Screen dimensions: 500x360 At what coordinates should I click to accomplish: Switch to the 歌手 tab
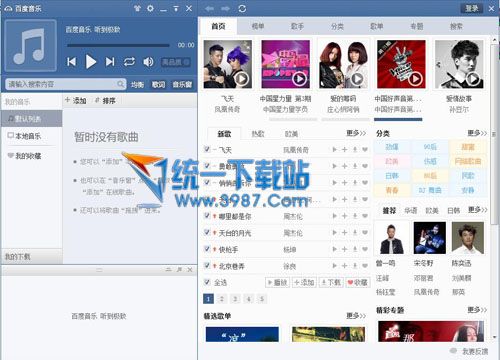[x=297, y=26]
